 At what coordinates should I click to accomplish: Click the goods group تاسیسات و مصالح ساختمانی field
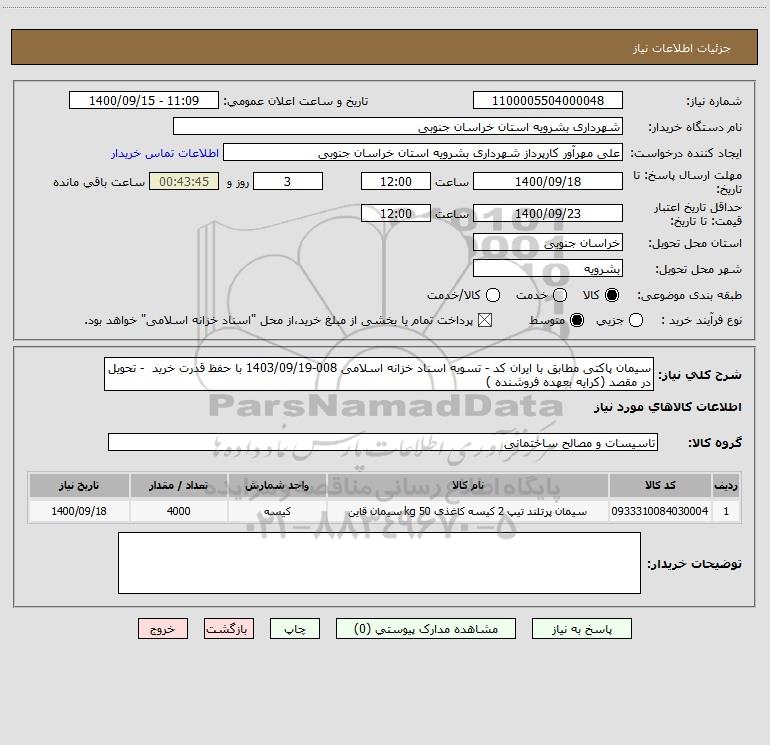383,442
